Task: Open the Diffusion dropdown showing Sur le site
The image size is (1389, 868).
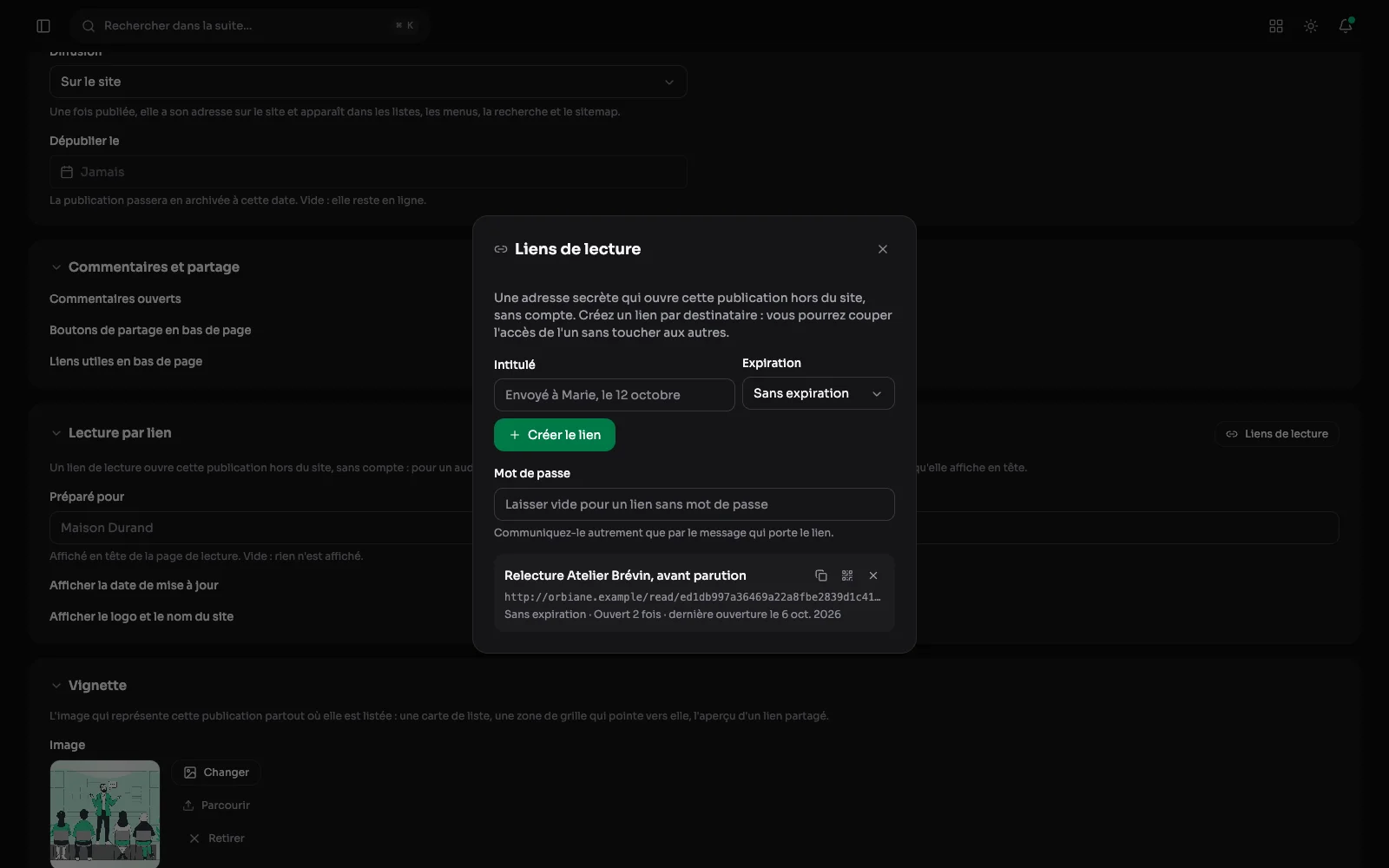Action: [x=368, y=82]
